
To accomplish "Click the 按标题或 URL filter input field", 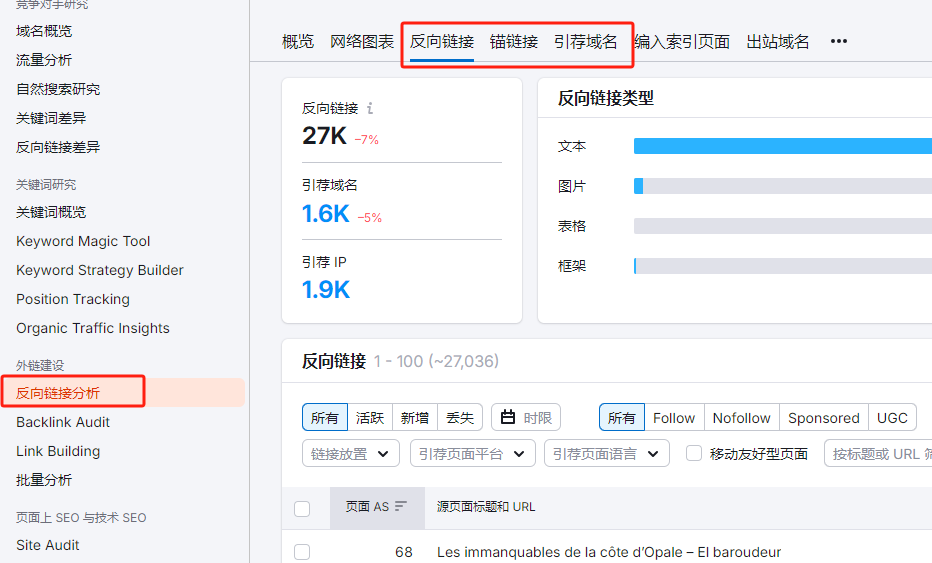I will coord(879,454).
